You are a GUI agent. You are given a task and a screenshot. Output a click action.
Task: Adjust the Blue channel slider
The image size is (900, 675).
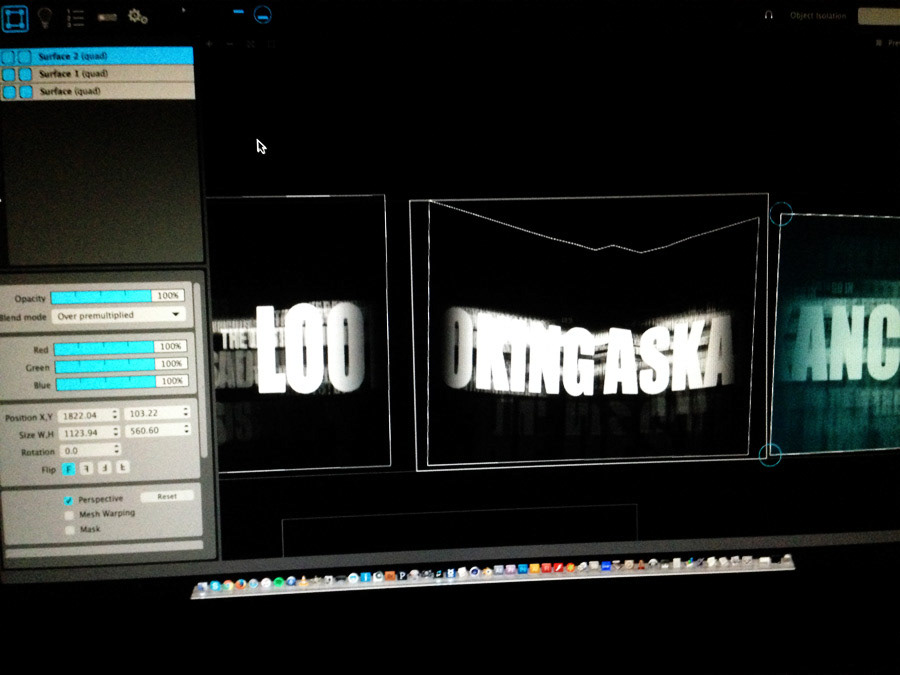click(106, 382)
